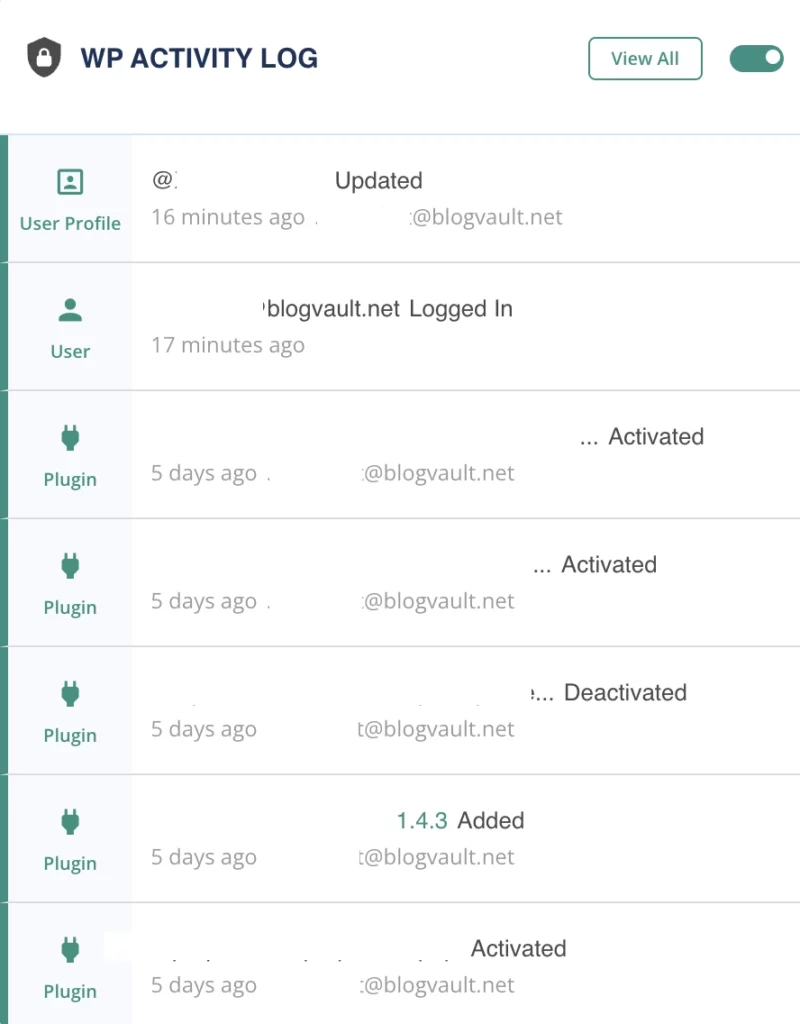Click the User Profile sidebar label
The width and height of the screenshot is (800, 1024).
69,223
